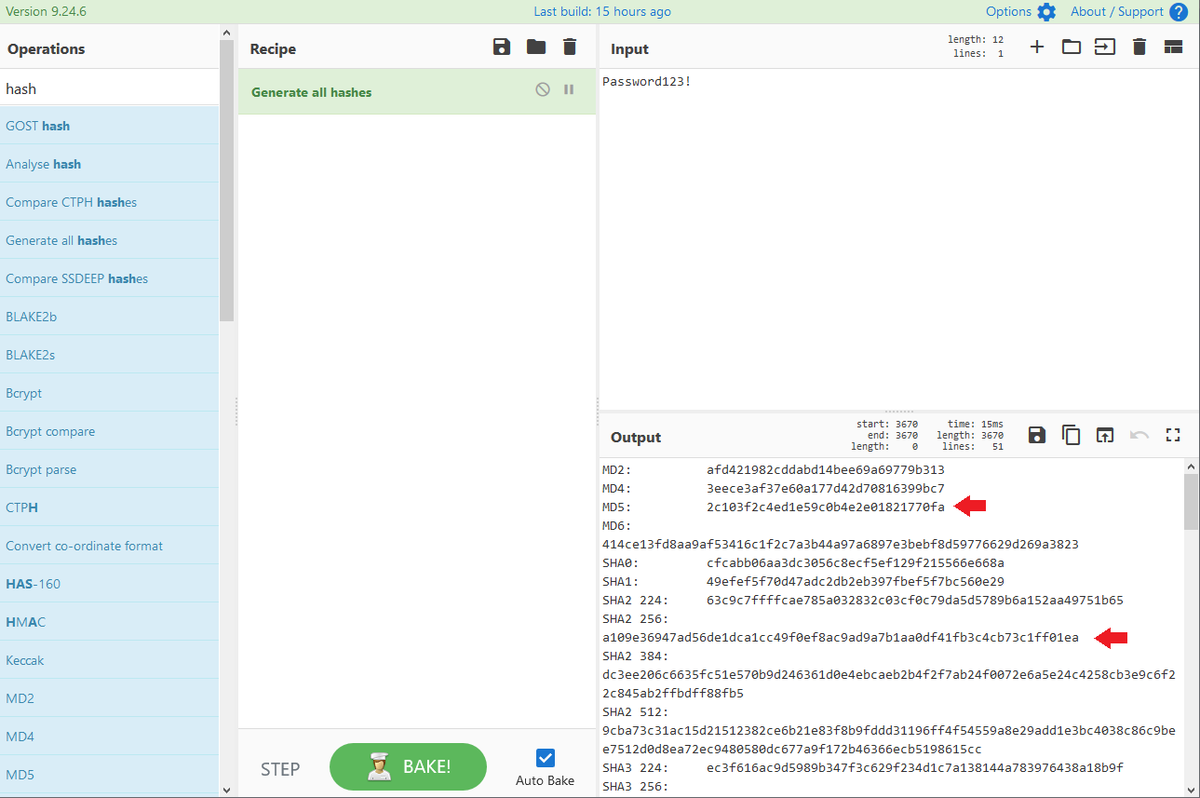Click the Generate all hashes recipe step
The width and height of the screenshot is (1200, 798).
(417, 91)
